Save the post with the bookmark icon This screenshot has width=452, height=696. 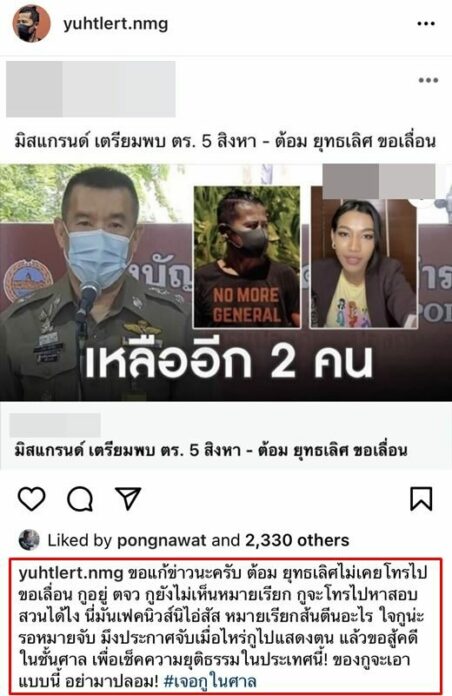421,499
